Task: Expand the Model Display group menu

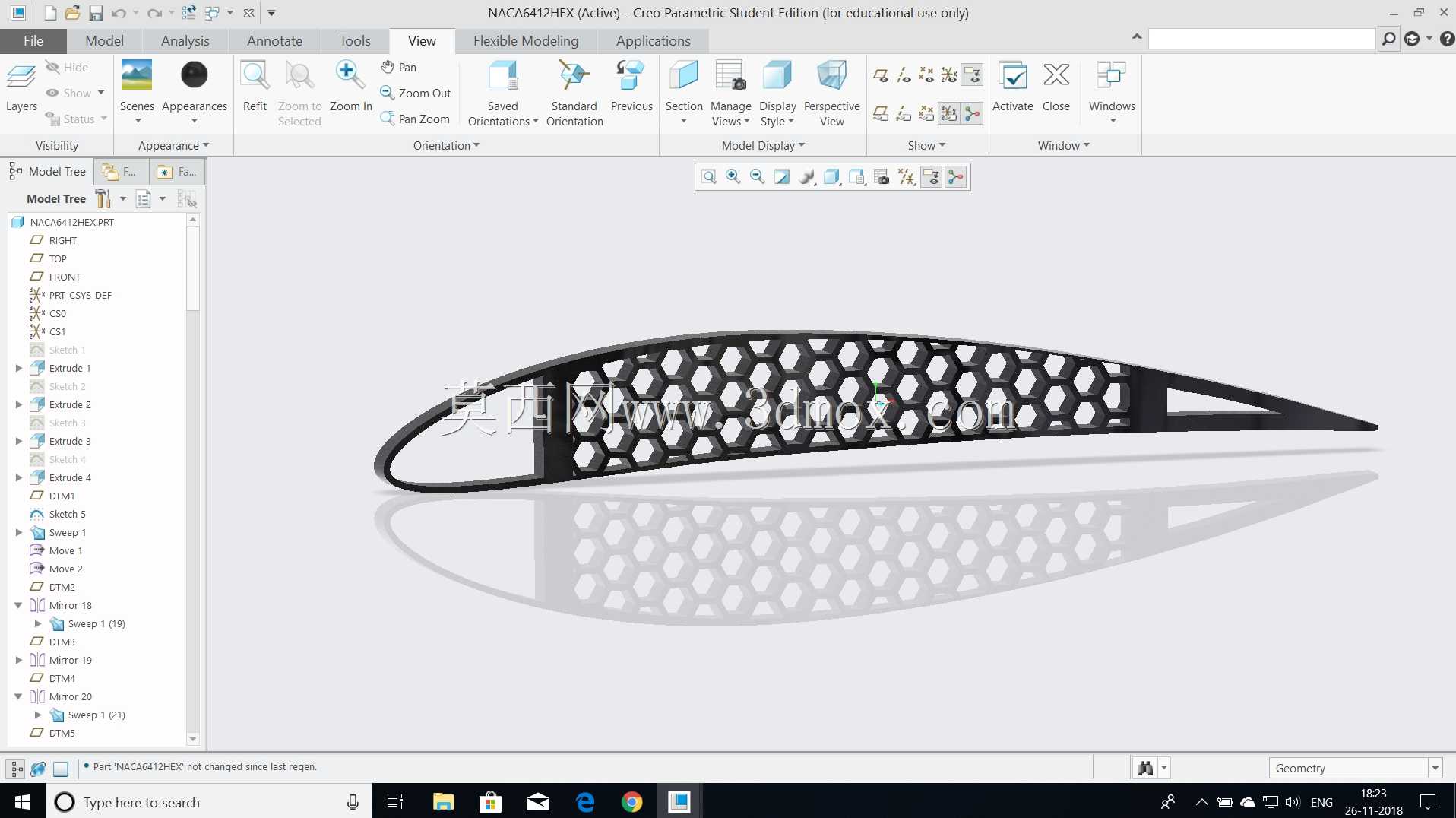Action: pyautogui.click(x=763, y=145)
